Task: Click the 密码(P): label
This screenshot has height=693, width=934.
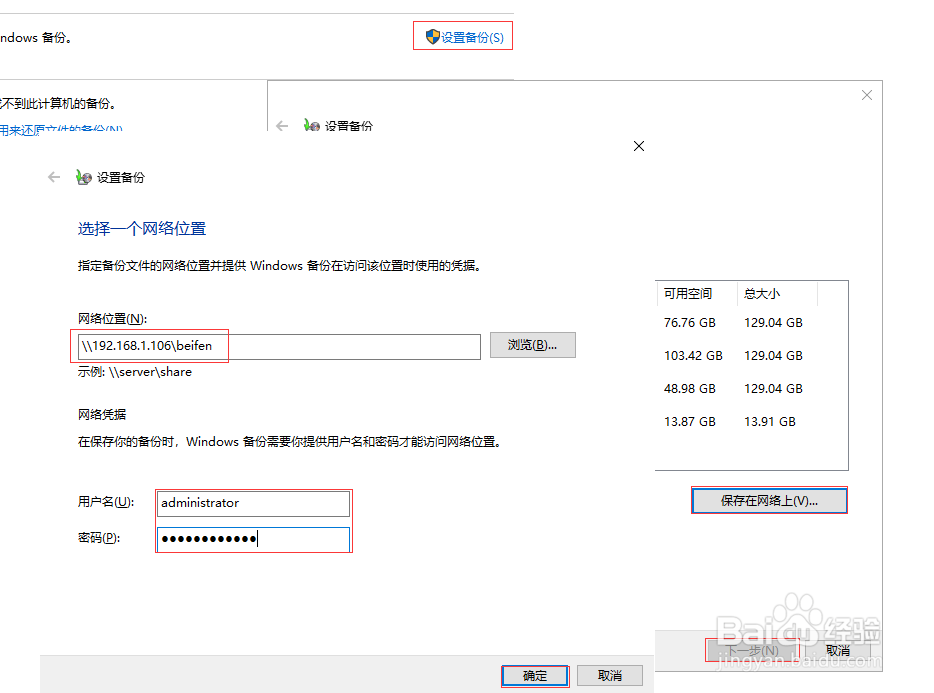Action: (x=99, y=538)
